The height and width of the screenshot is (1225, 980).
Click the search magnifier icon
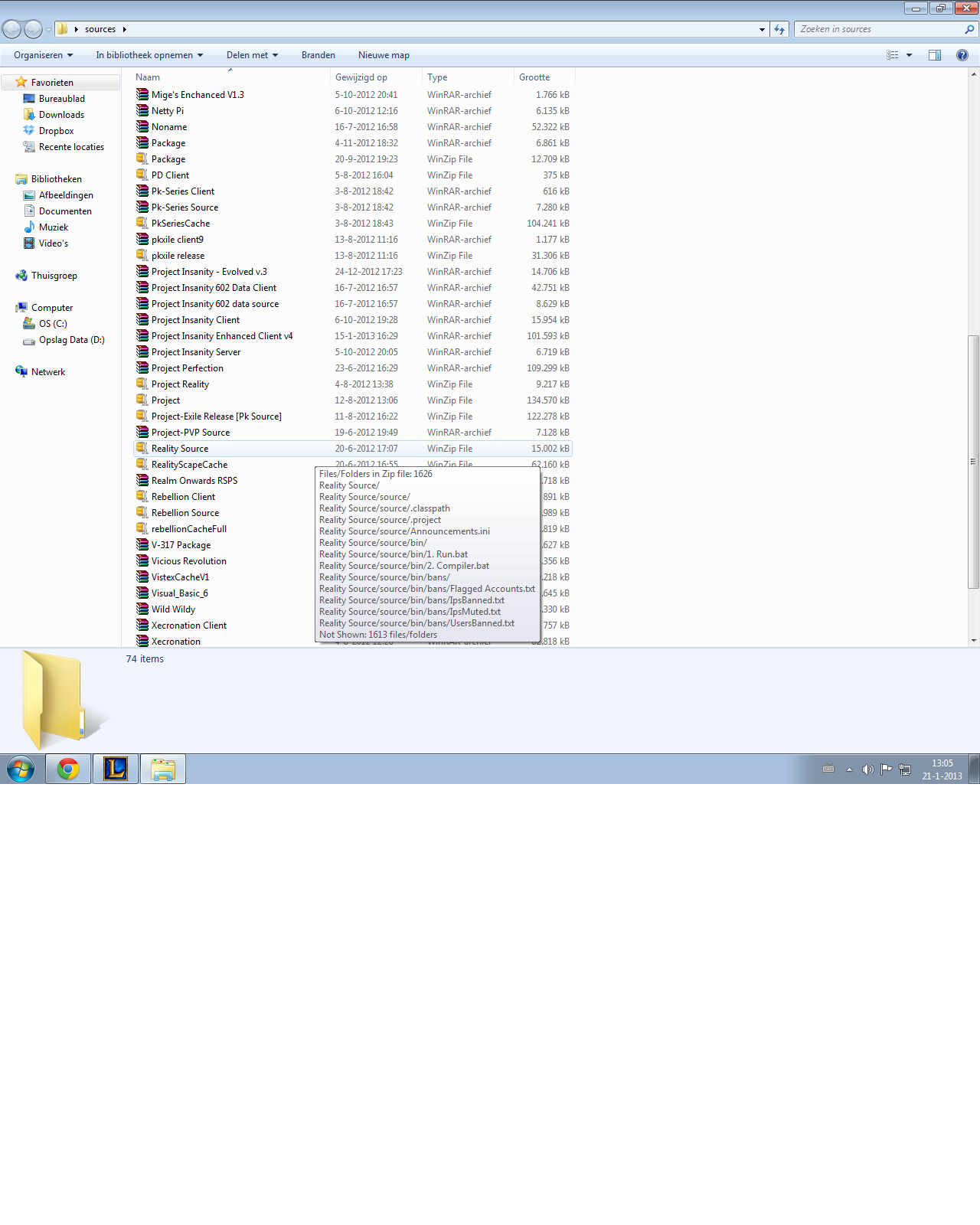tap(969, 29)
